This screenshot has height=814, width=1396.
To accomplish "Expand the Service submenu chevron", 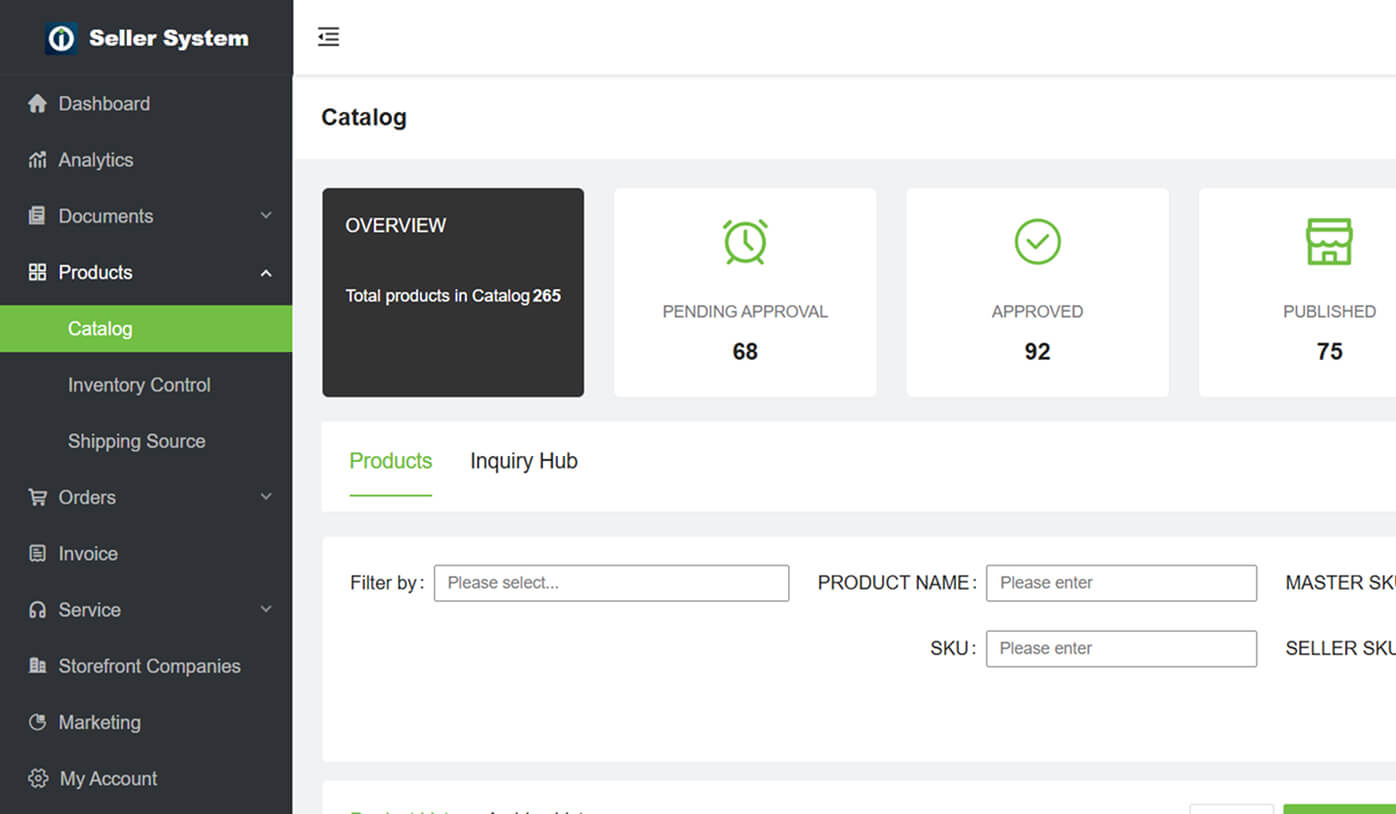I will pyautogui.click(x=266, y=609).
